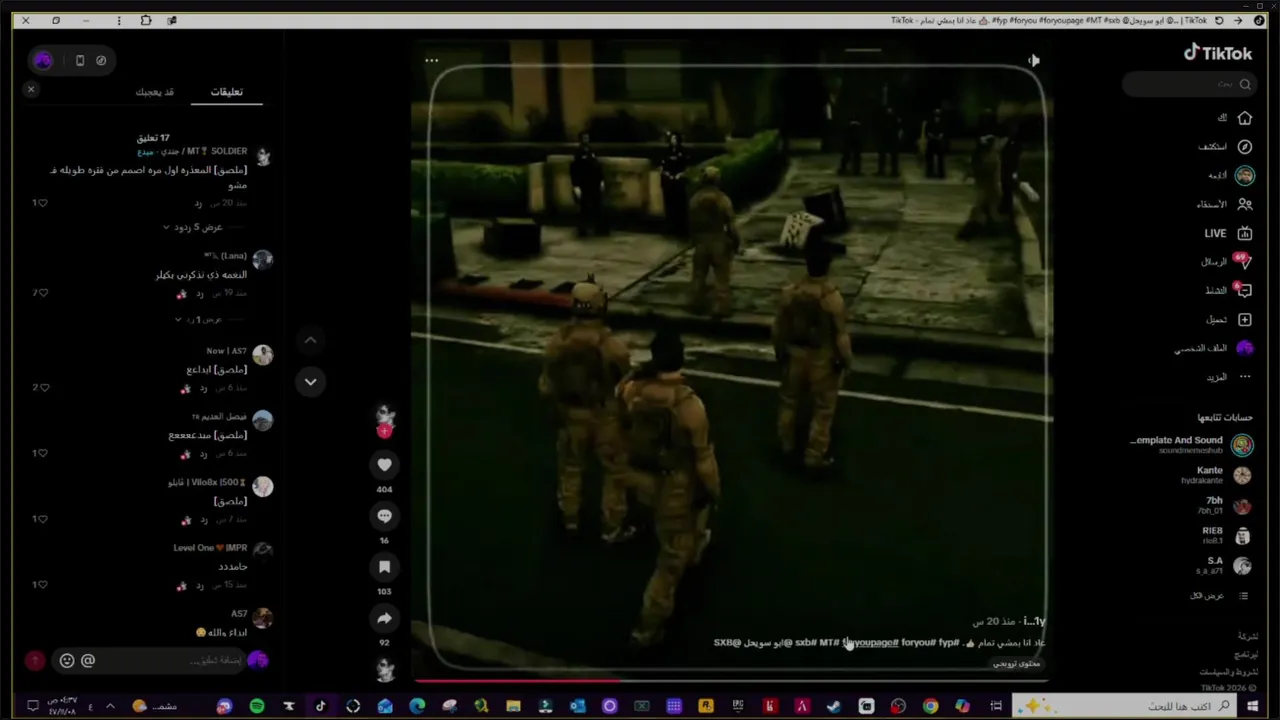Go to previous video with up chevron
The height and width of the screenshot is (720, 1280).
[x=310, y=340]
